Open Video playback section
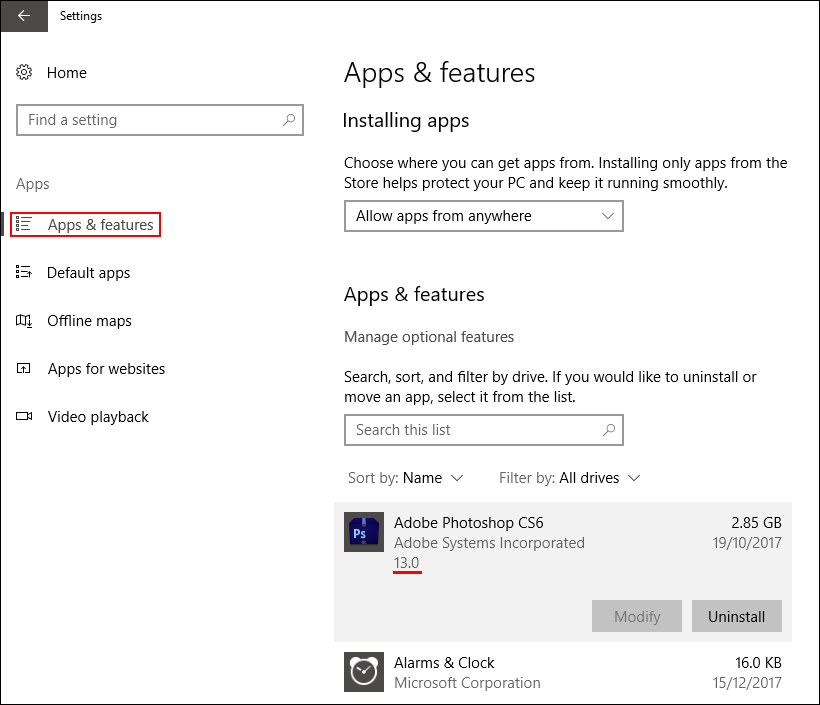Viewport: 820px width, 705px height. (x=98, y=417)
